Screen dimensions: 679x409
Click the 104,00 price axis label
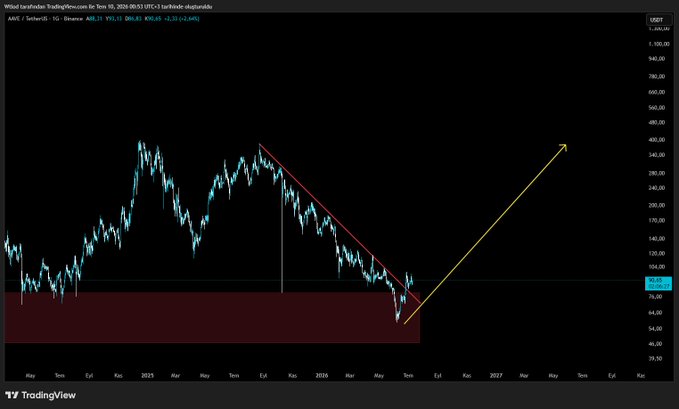click(656, 267)
